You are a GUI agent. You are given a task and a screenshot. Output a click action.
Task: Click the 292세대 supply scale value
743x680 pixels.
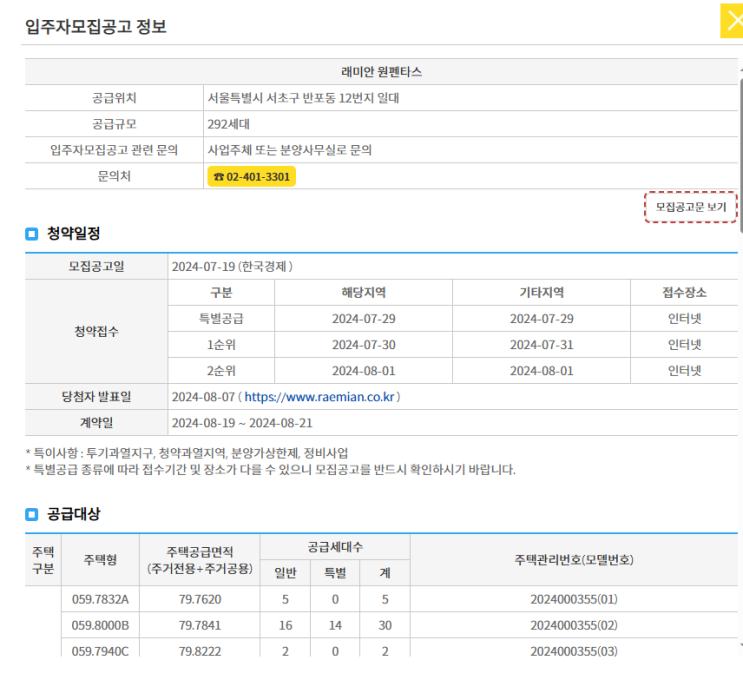[x=228, y=124]
